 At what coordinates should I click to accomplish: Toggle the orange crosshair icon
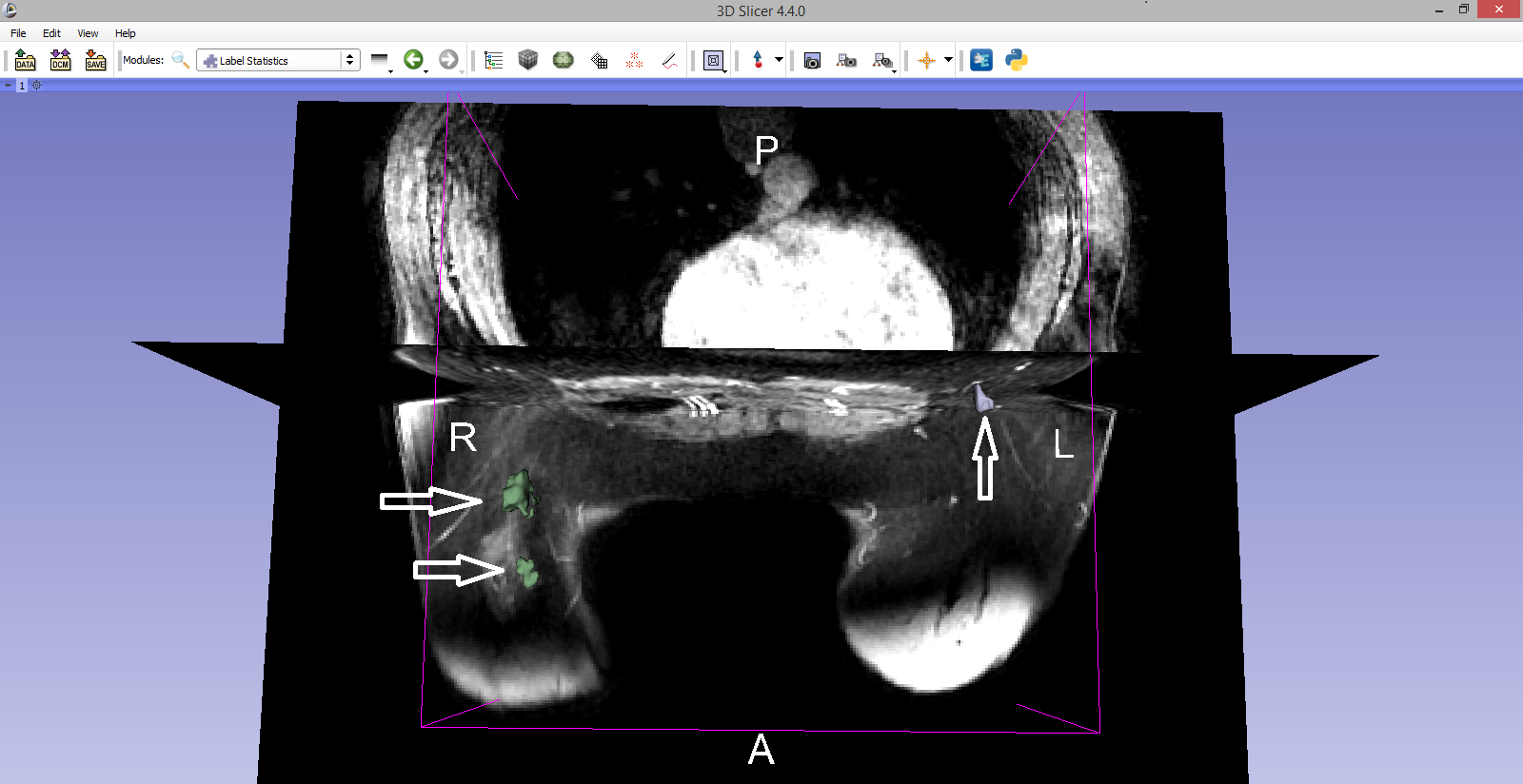pyautogui.click(x=926, y=60)
